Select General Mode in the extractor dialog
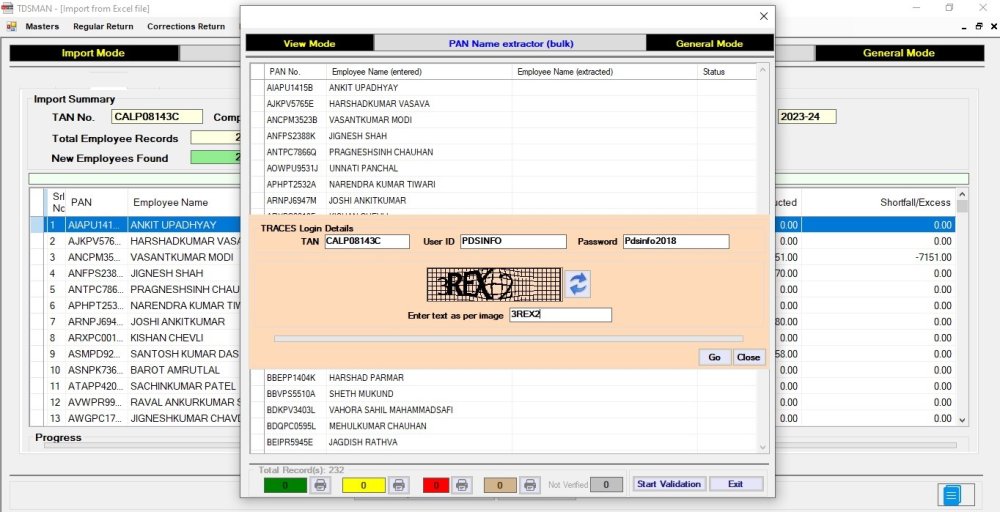Image resolution: width=1000 pixels, height=512 pixels. [709, 43]
